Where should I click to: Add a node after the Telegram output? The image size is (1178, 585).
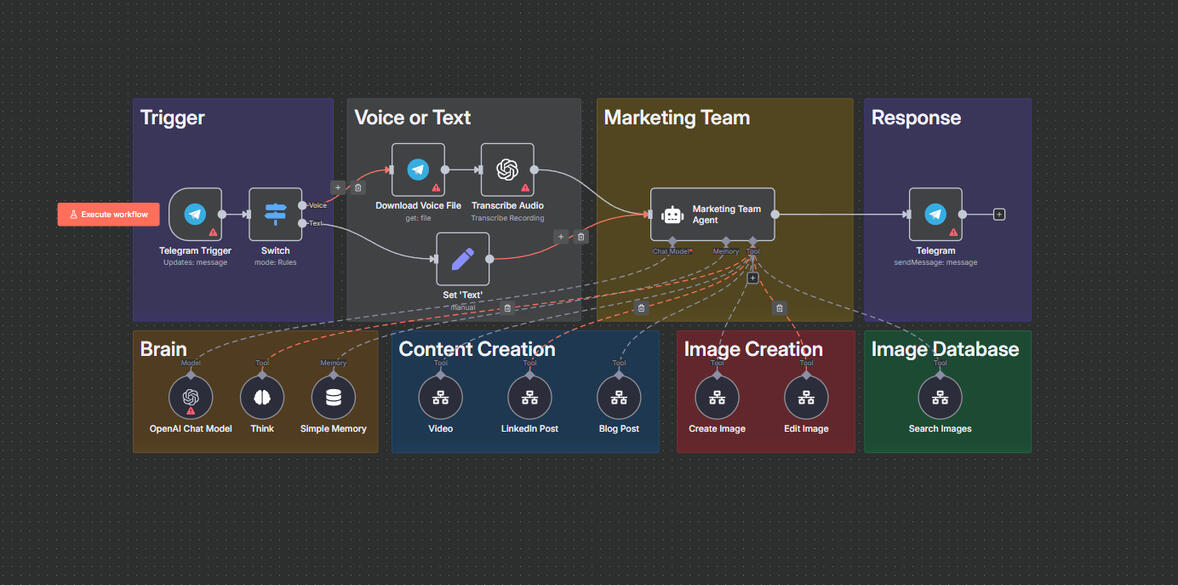tap(999, 214)
